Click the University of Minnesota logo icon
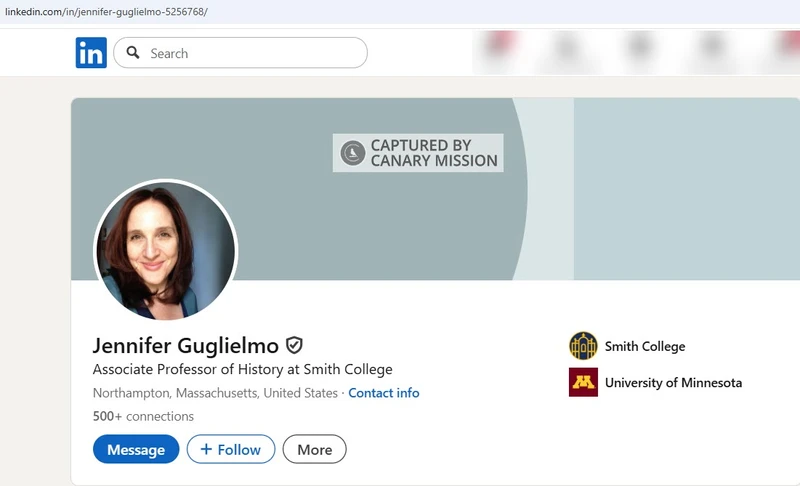800x486 pixels. (583, 382)
